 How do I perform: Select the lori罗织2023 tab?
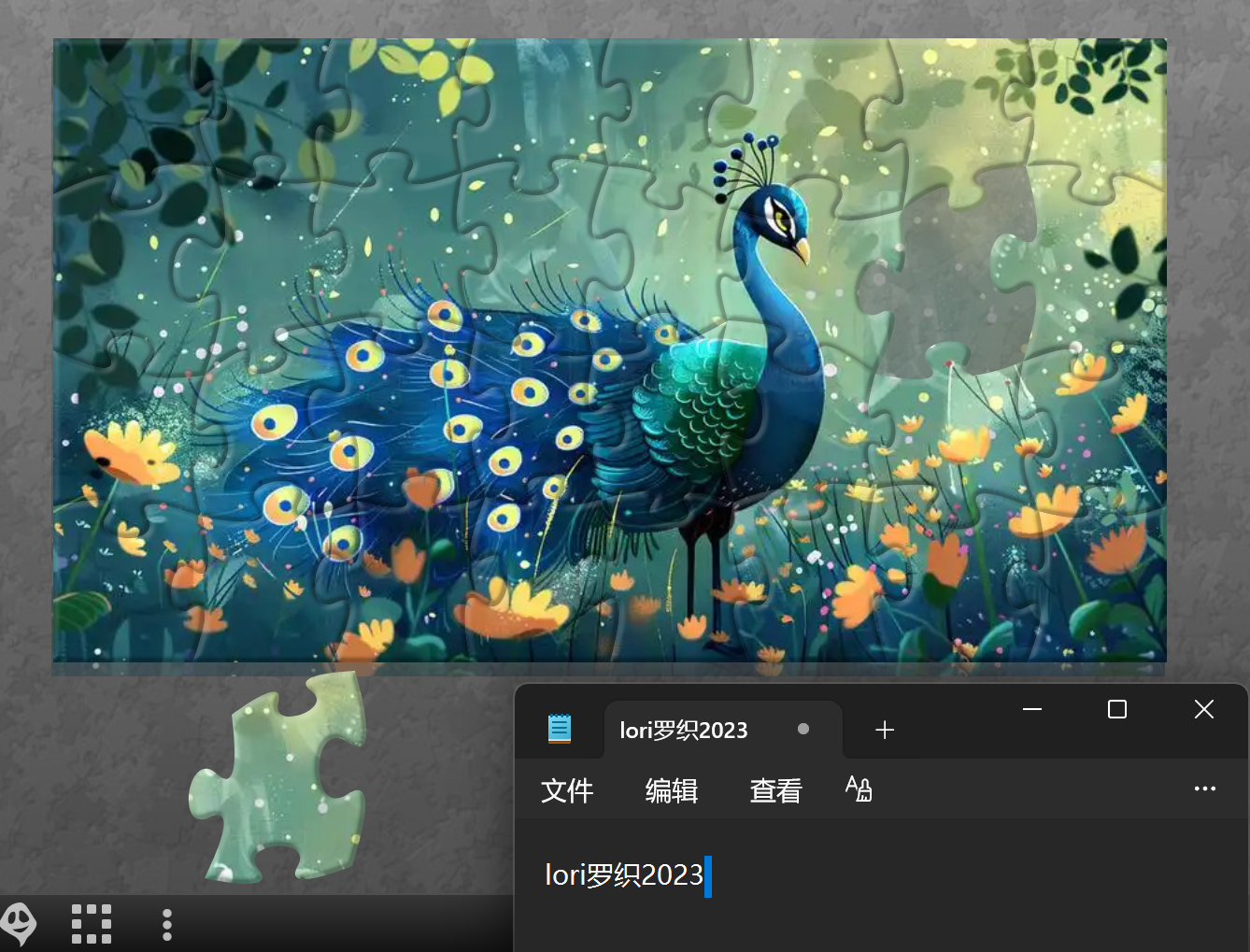tap(684, 730)
